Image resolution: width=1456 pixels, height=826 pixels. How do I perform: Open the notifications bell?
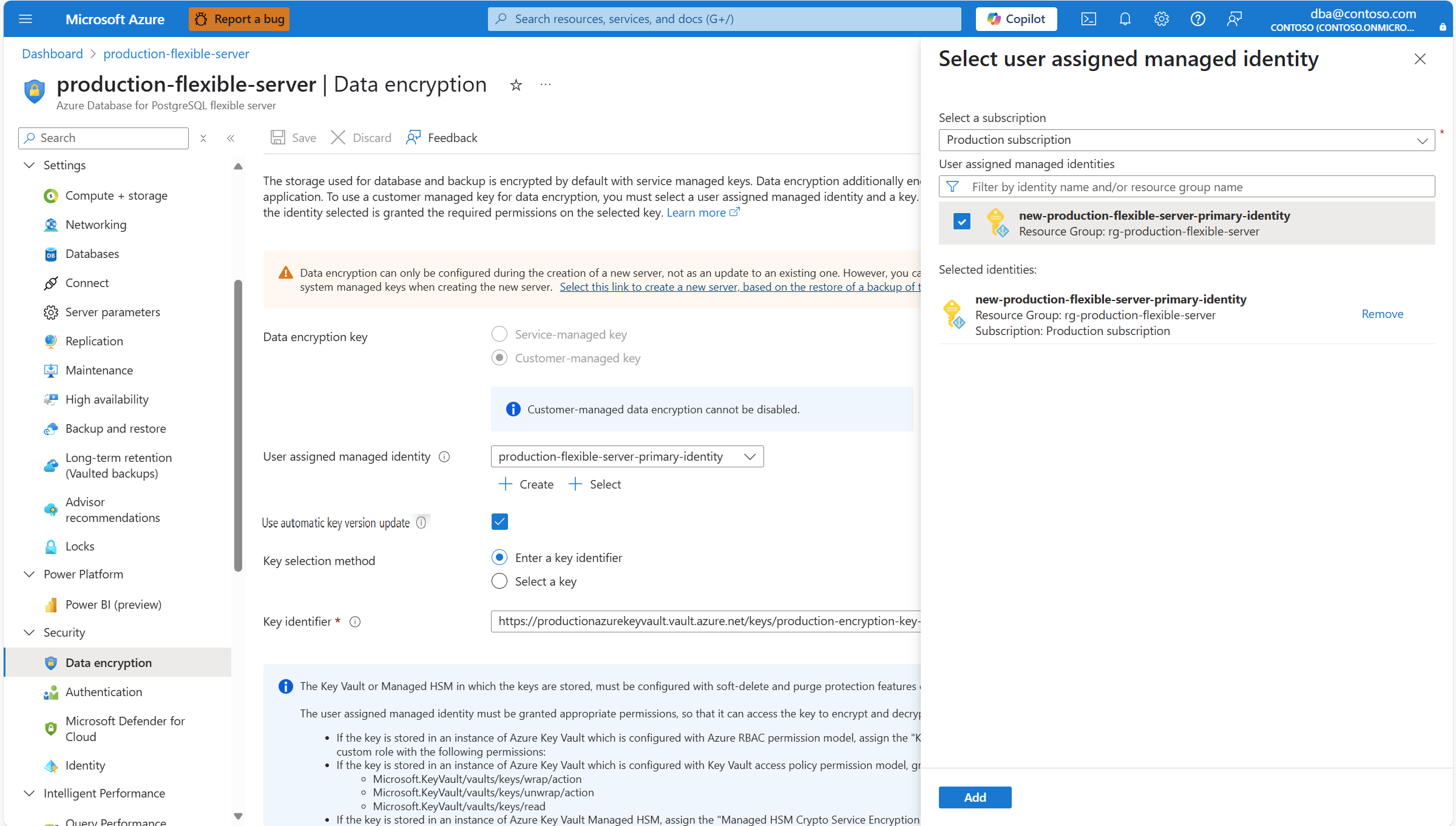click(1125, 19)
